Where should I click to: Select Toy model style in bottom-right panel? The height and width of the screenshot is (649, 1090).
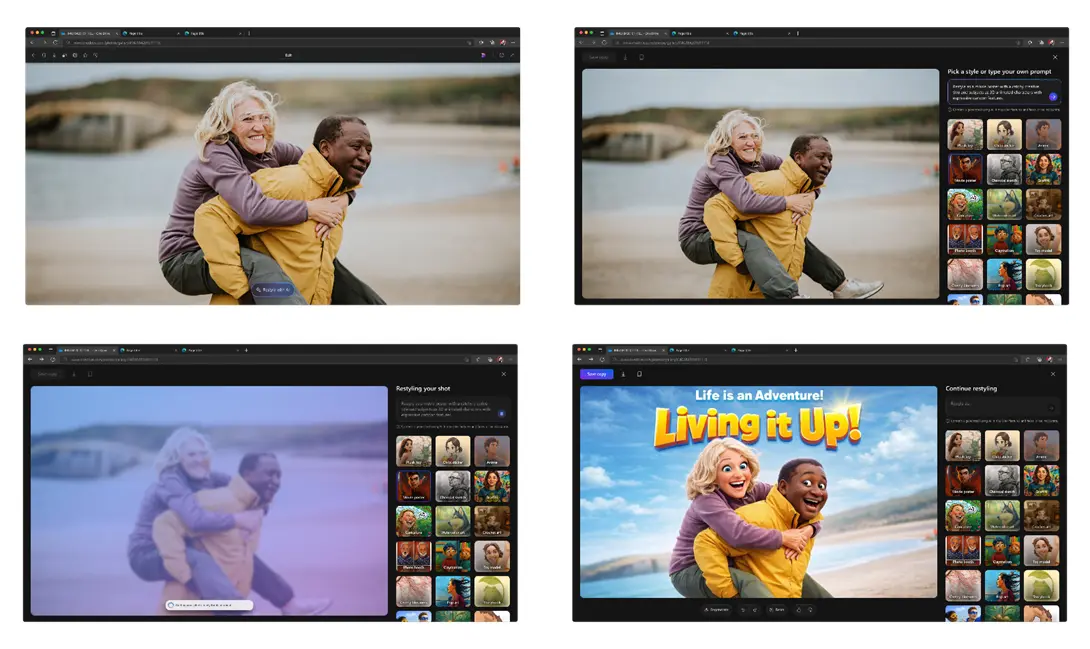pos(1042,551)
